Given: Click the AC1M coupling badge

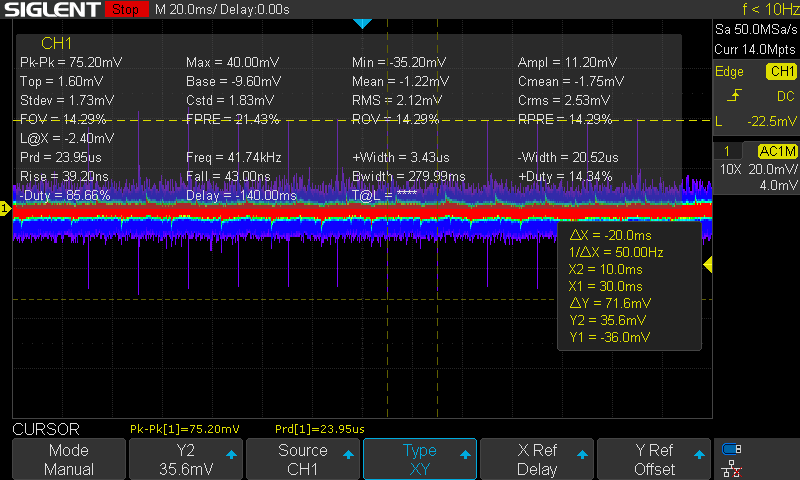Looking at the screenshot, I should pyautogui.click(x=777, y=151).
